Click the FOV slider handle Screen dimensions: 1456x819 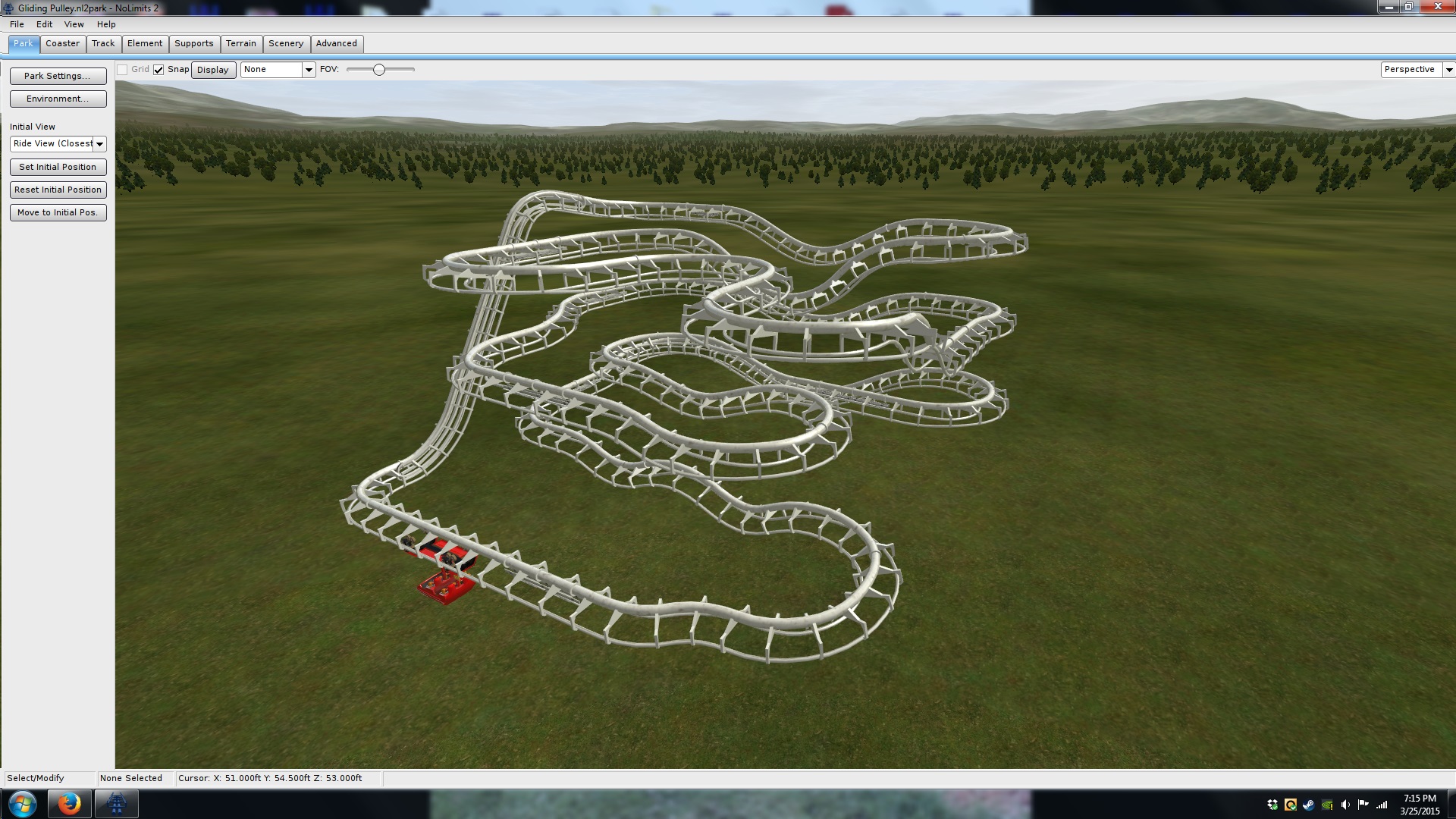(379, 70)
